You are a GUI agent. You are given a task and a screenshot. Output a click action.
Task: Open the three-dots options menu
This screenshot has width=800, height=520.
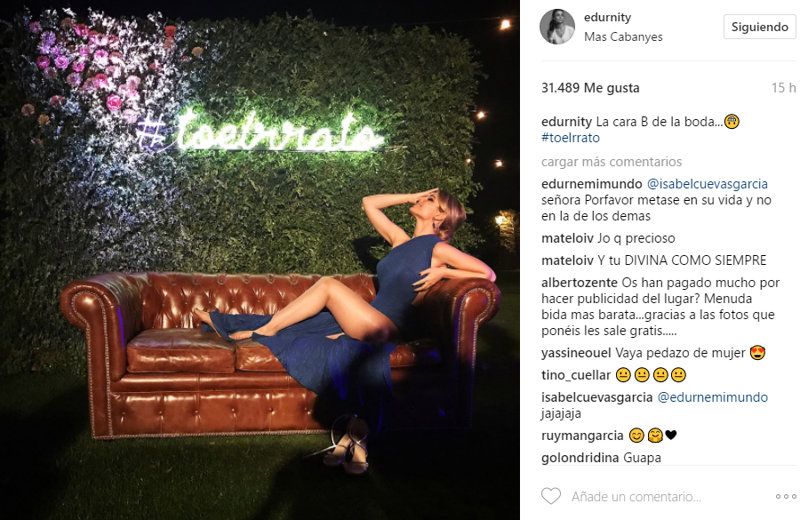tap(786, 497)
